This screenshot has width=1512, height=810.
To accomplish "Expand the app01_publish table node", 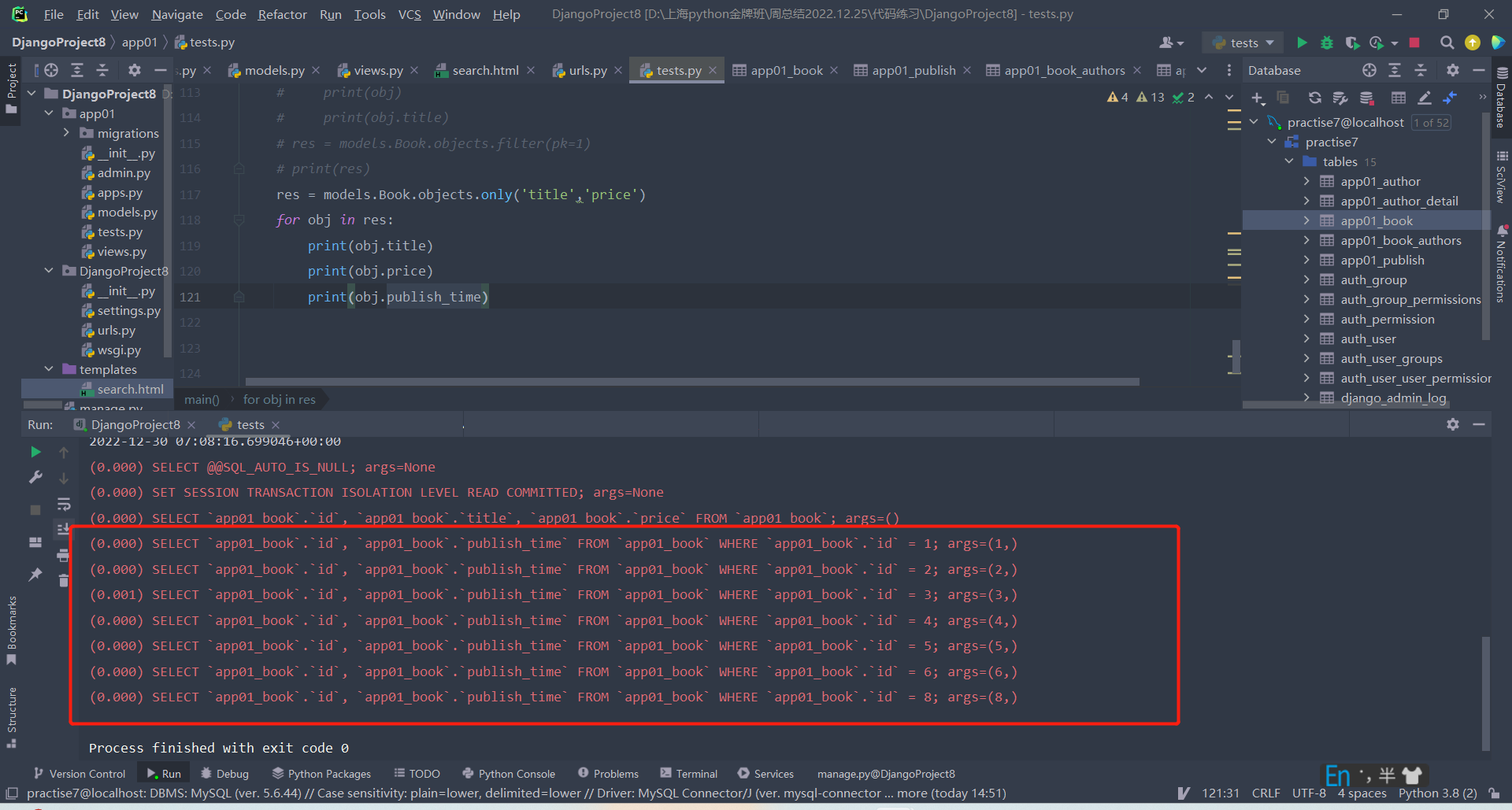I will 1306,260.
